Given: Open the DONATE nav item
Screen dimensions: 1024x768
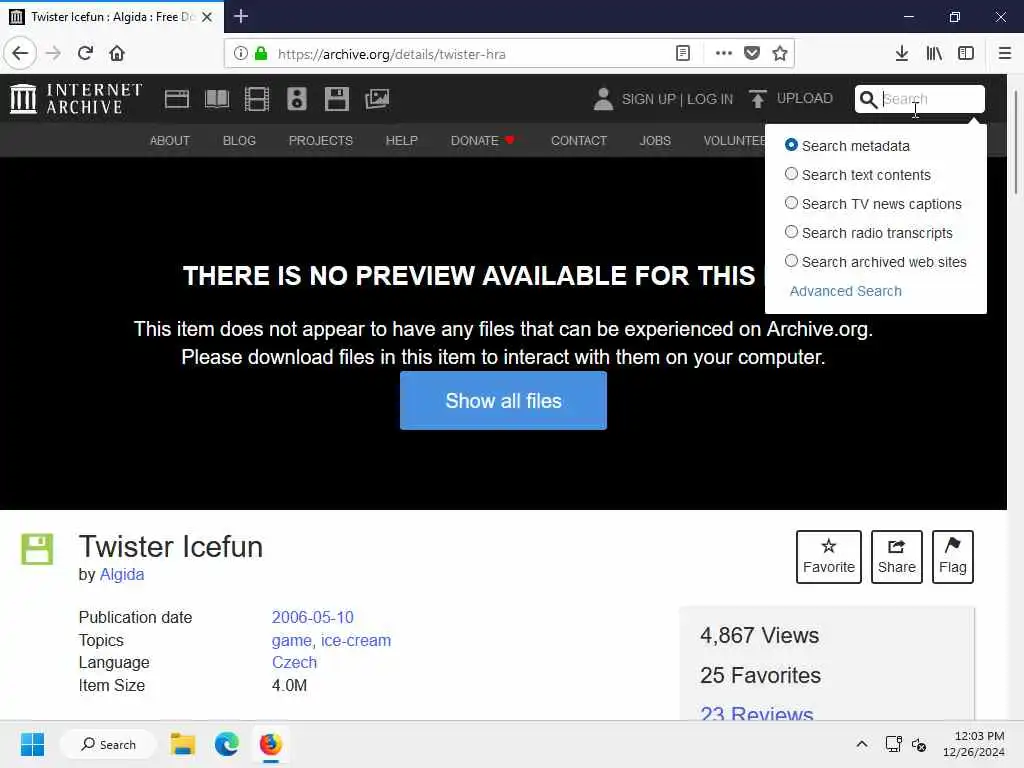Looking at the screenshot, I should 483,140.
